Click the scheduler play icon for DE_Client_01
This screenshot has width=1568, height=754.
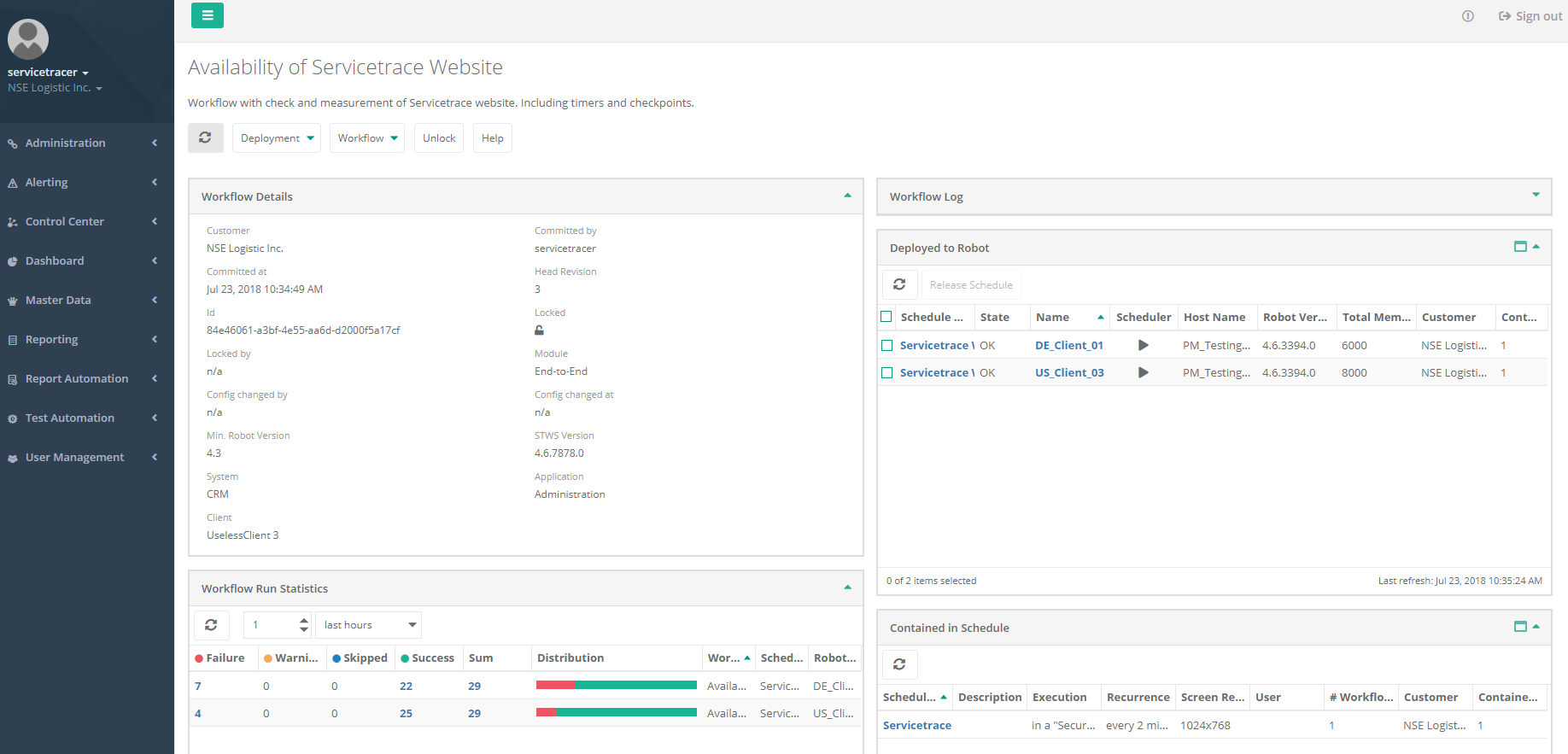[1144, 345]
